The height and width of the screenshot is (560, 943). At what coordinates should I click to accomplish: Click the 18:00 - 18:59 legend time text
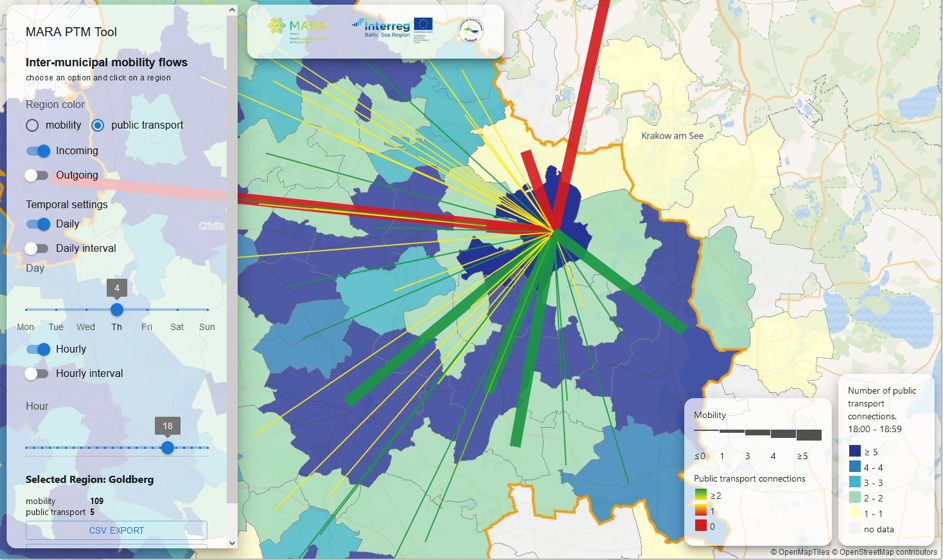click(874, 429)
